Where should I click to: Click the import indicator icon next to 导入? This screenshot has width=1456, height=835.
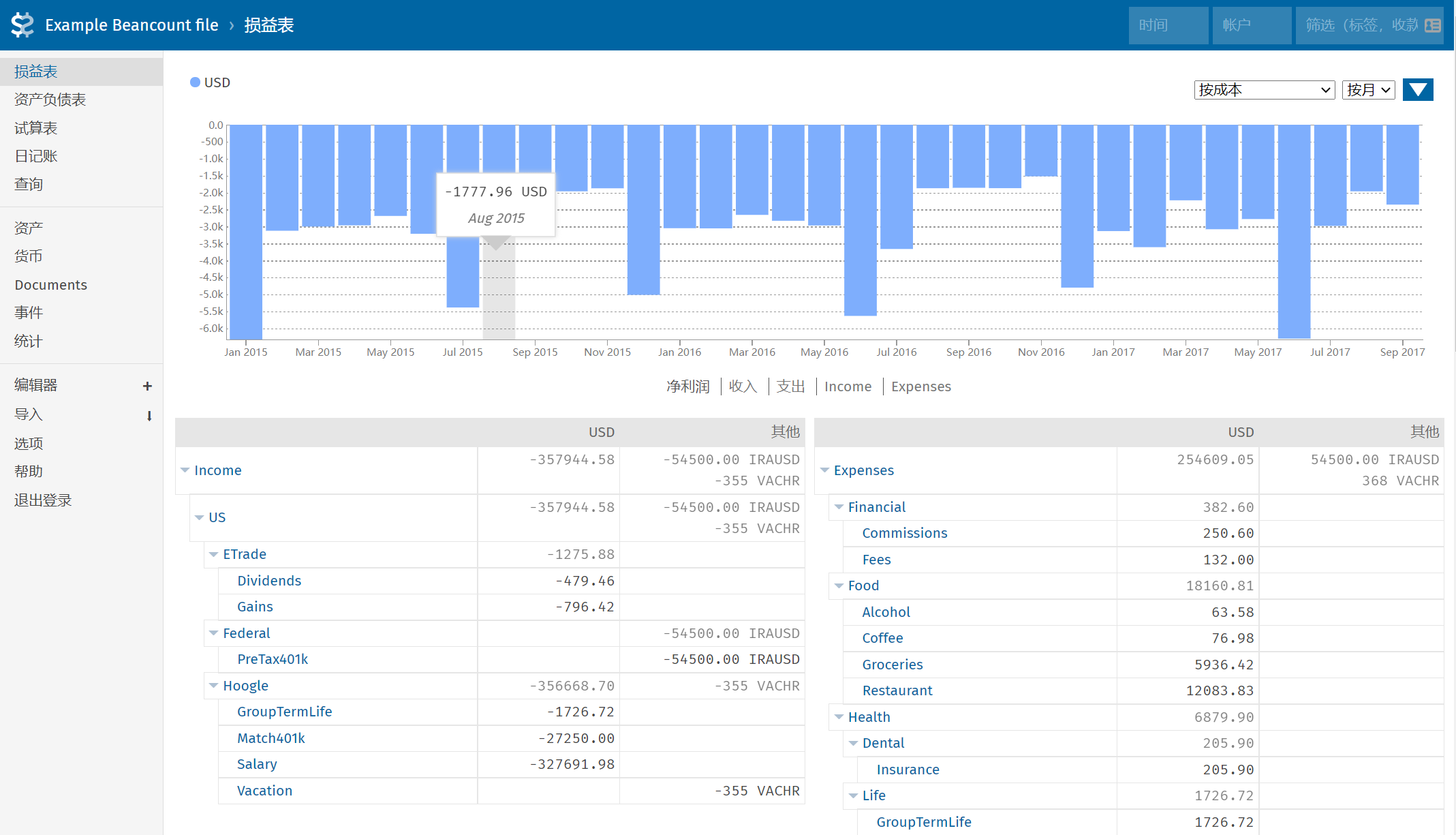(149, 415)
